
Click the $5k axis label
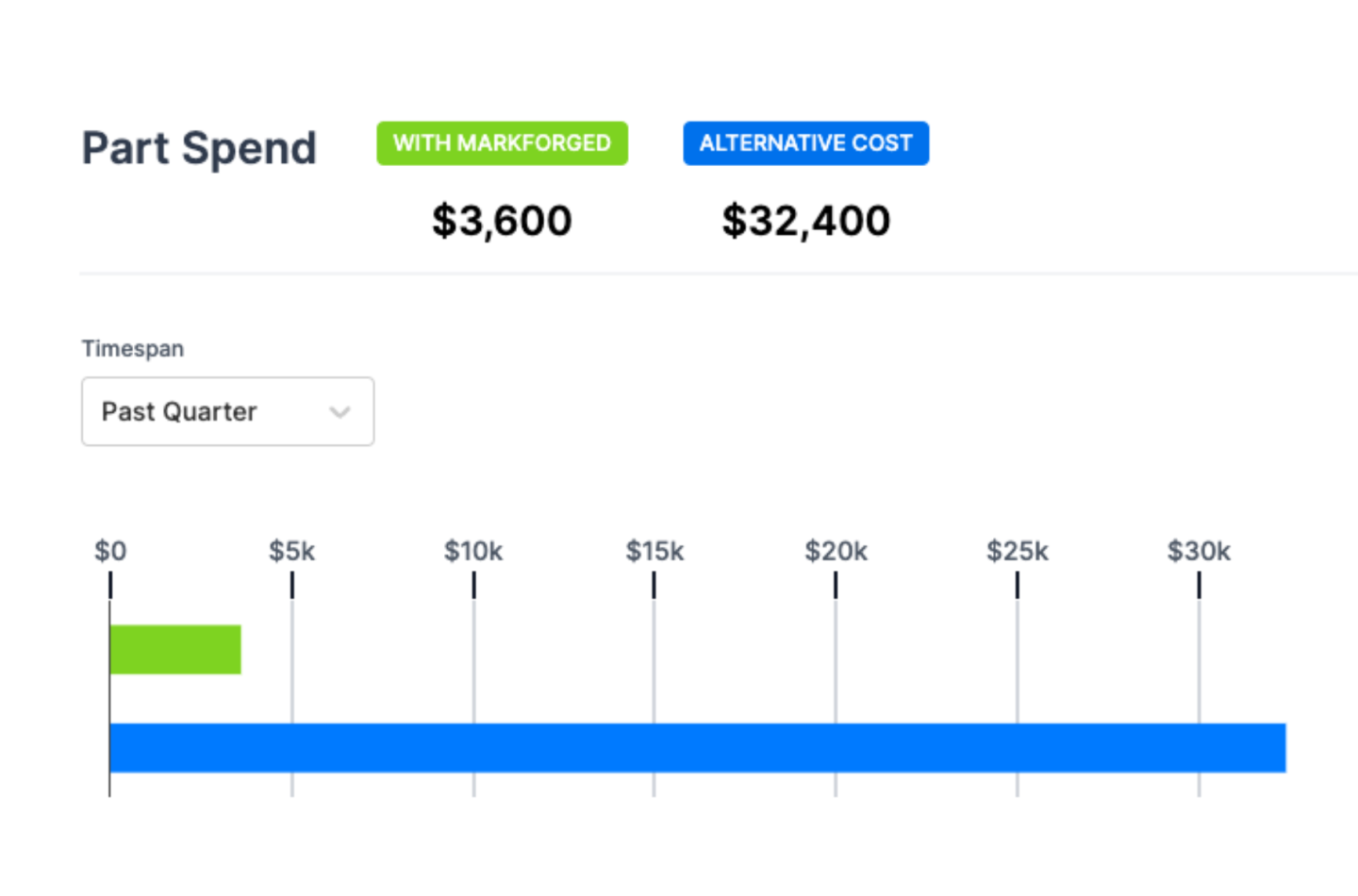point(292,551)
